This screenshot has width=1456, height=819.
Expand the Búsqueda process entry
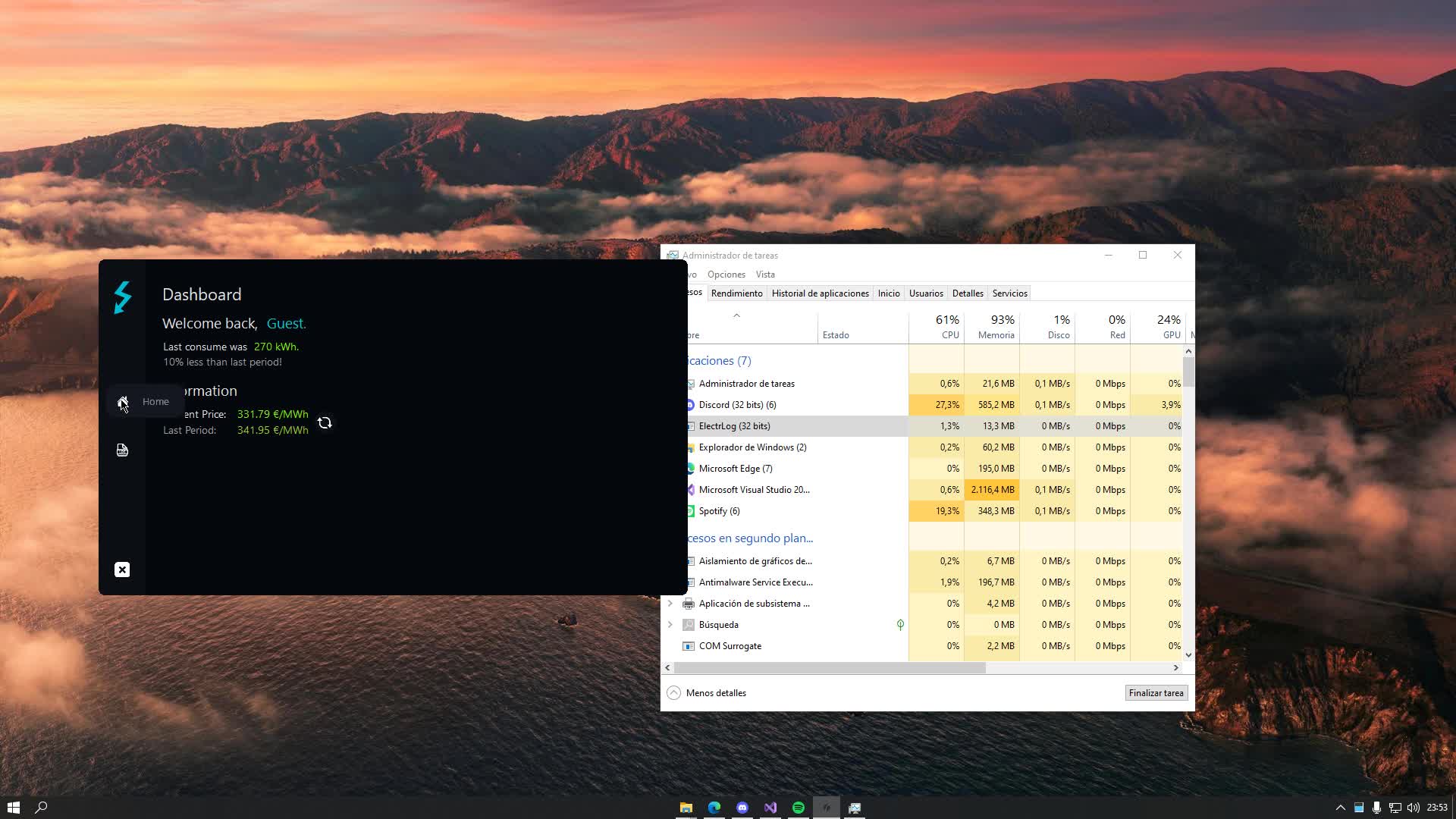coord(670,624)
